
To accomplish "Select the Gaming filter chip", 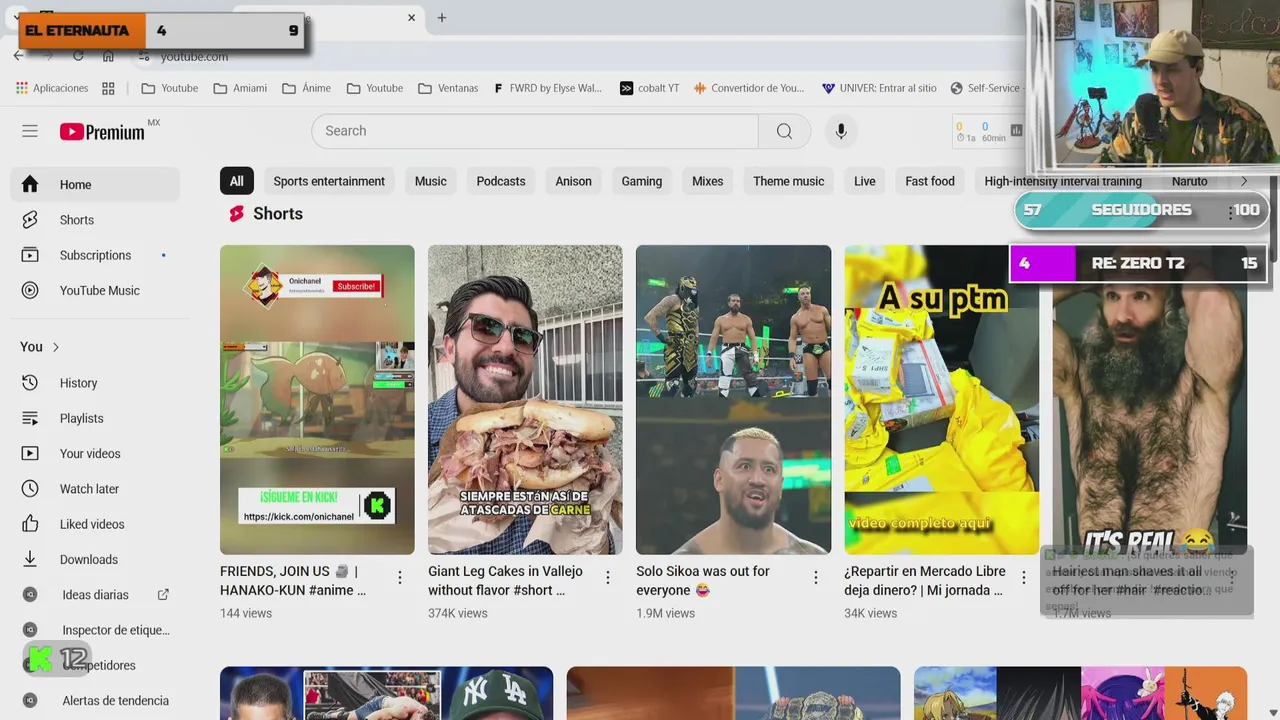I will pos(642,181).
